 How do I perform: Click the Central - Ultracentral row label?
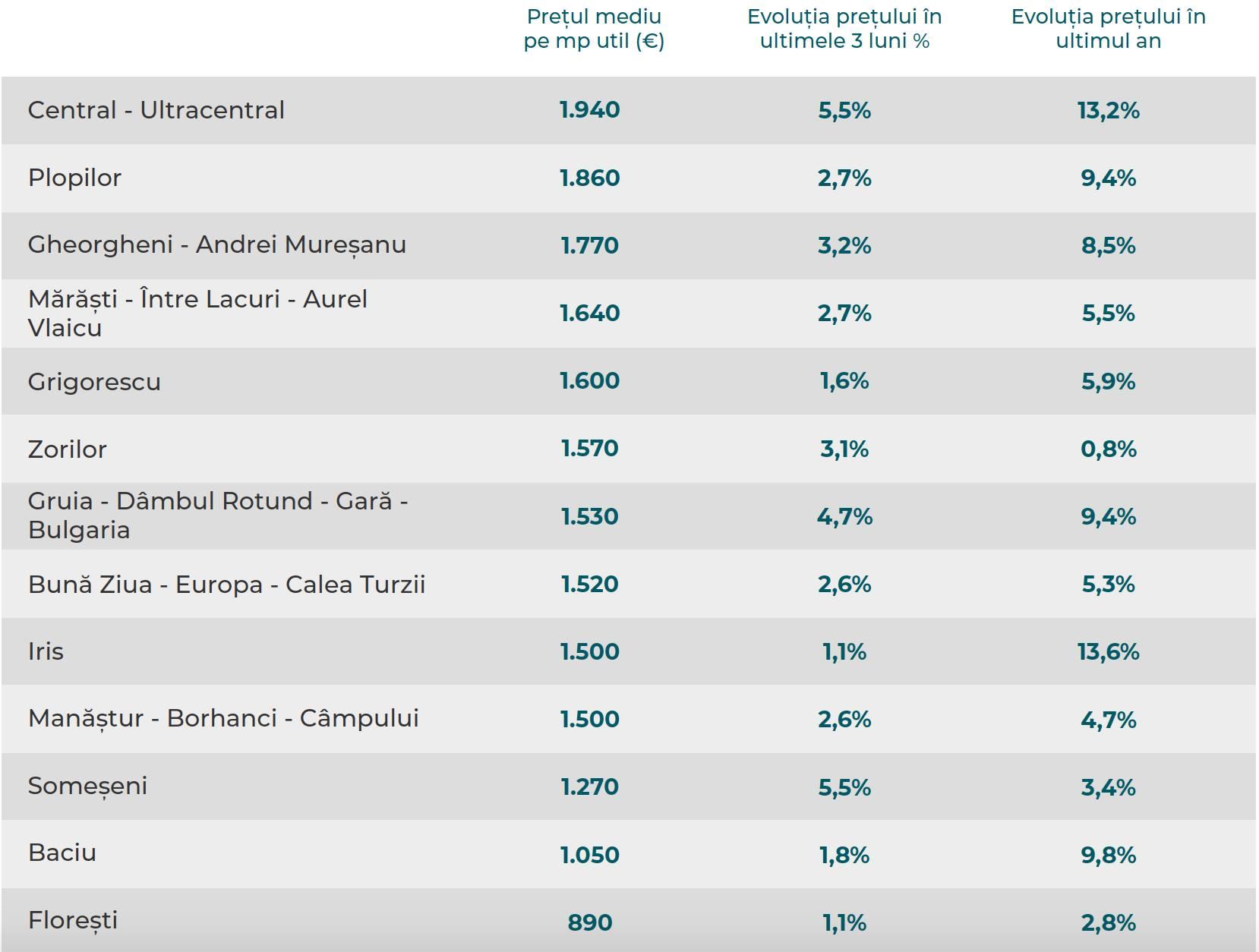click(x=156, y=110)
